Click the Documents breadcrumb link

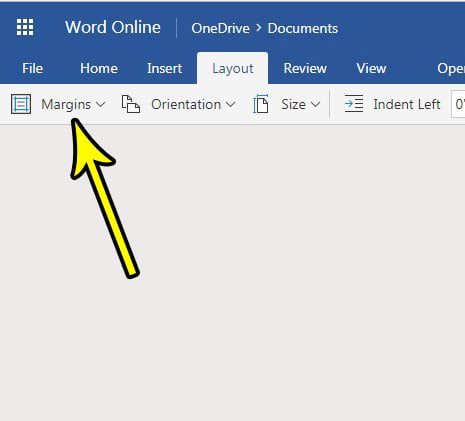[303, 28]
